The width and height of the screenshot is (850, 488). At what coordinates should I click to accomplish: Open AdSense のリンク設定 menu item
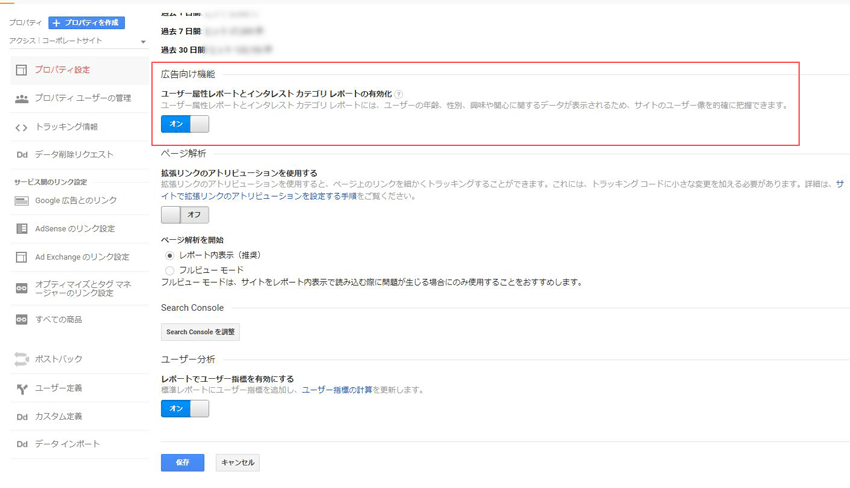[79, 229]
